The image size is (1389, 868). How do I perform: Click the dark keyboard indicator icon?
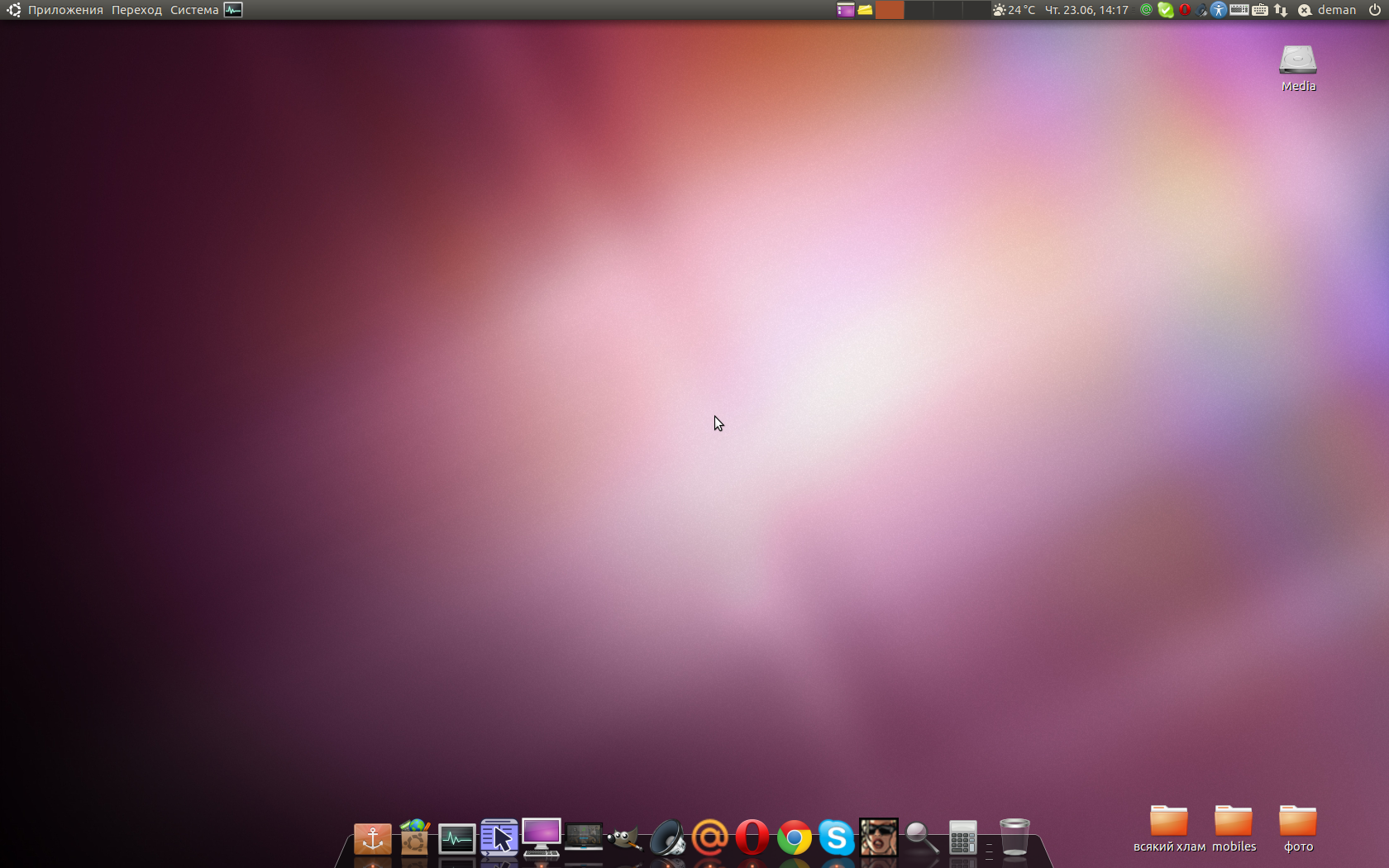tap(1239, 10)
